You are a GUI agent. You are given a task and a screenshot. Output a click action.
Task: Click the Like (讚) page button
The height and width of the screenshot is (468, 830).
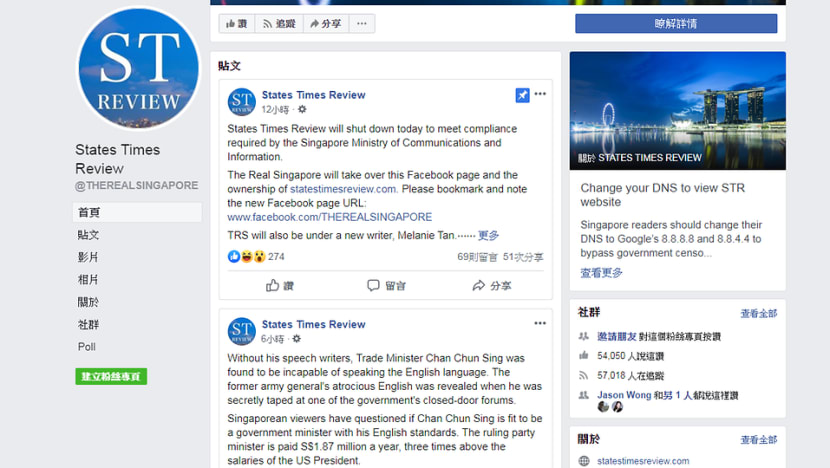[237, 23]
